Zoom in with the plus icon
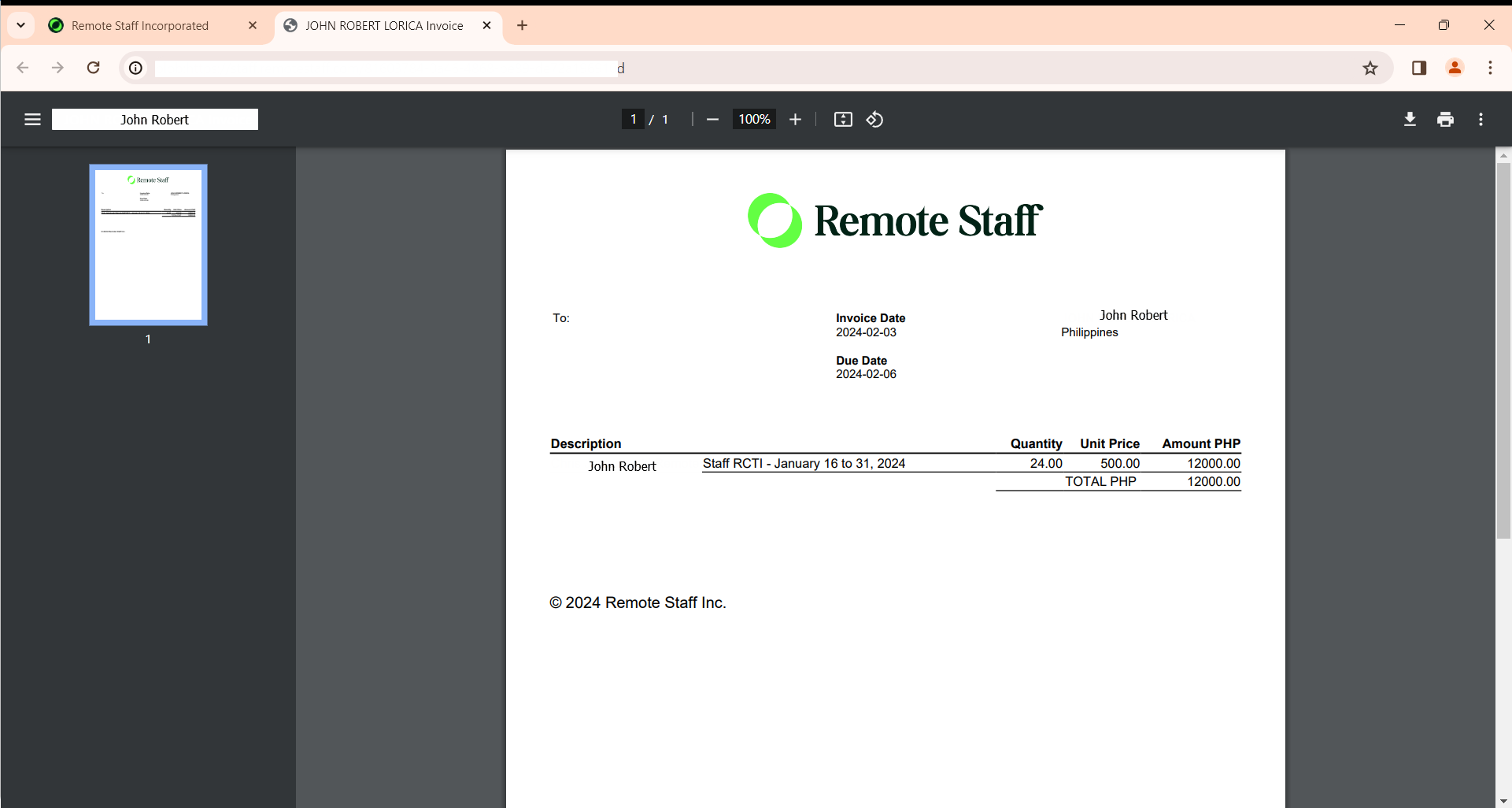Image resolution: width=1512 pixels, height=808 pixels. click(x=795, y=120)
